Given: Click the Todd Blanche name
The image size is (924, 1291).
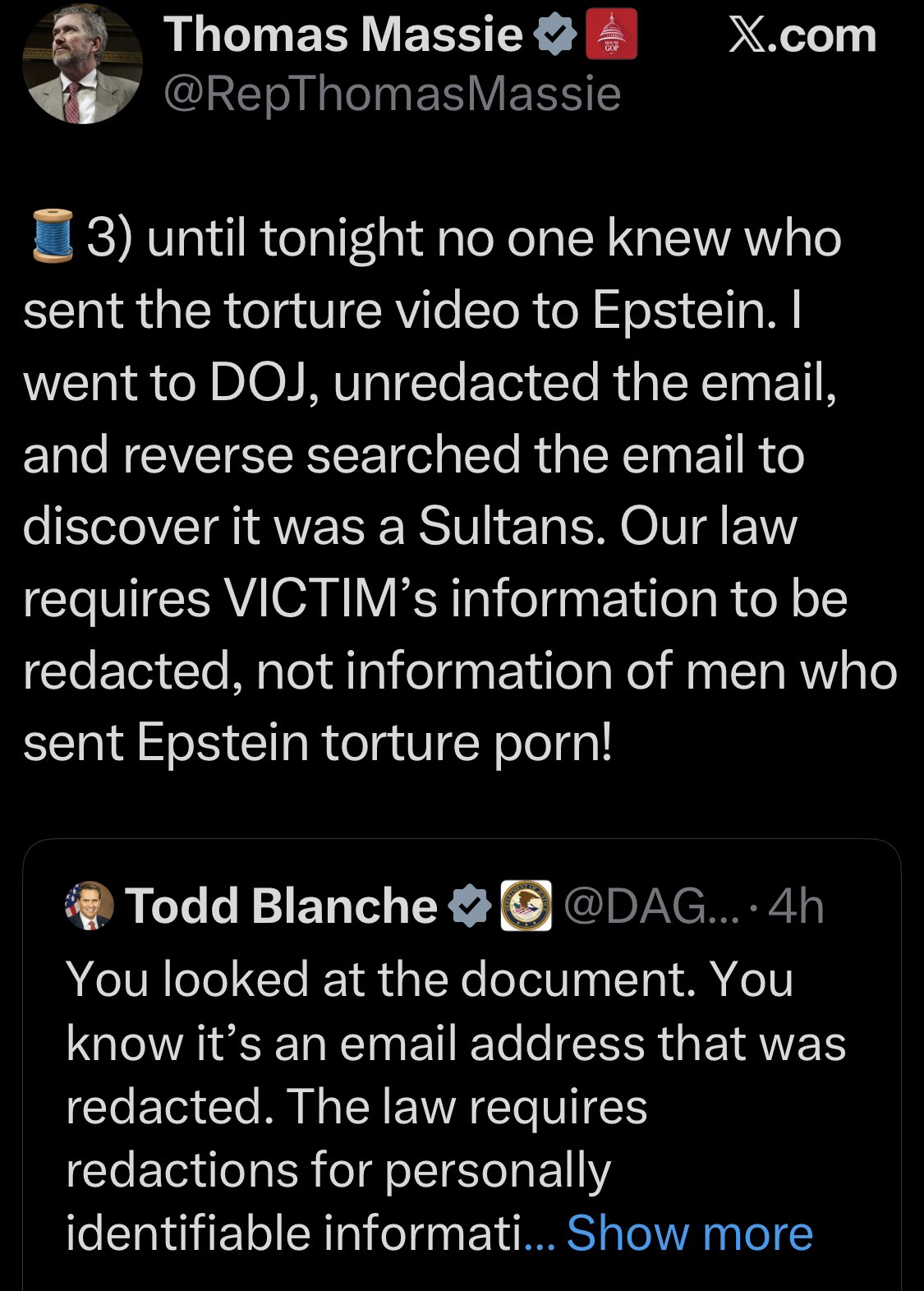Looking at the screenshot, I should tap(281, 906).
